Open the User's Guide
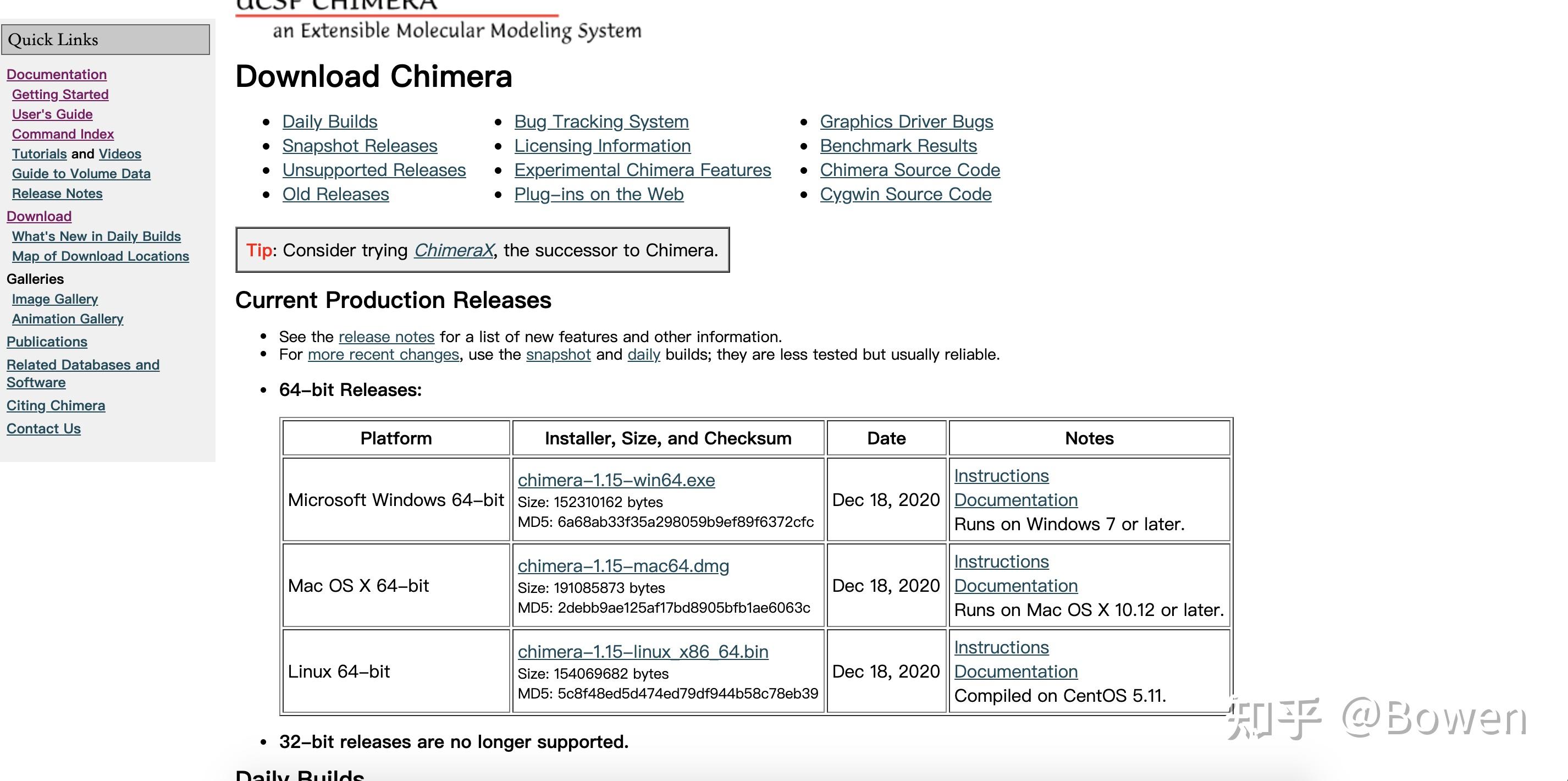The width and height of the screenshot is (1568, 781). 52,114
